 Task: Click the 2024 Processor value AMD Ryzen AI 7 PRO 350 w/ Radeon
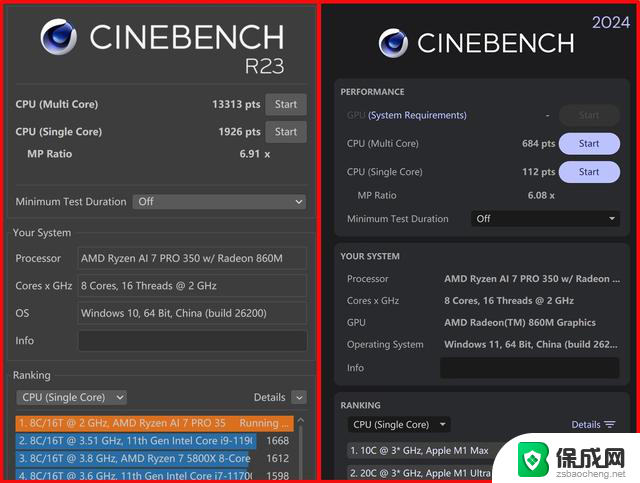532,279
